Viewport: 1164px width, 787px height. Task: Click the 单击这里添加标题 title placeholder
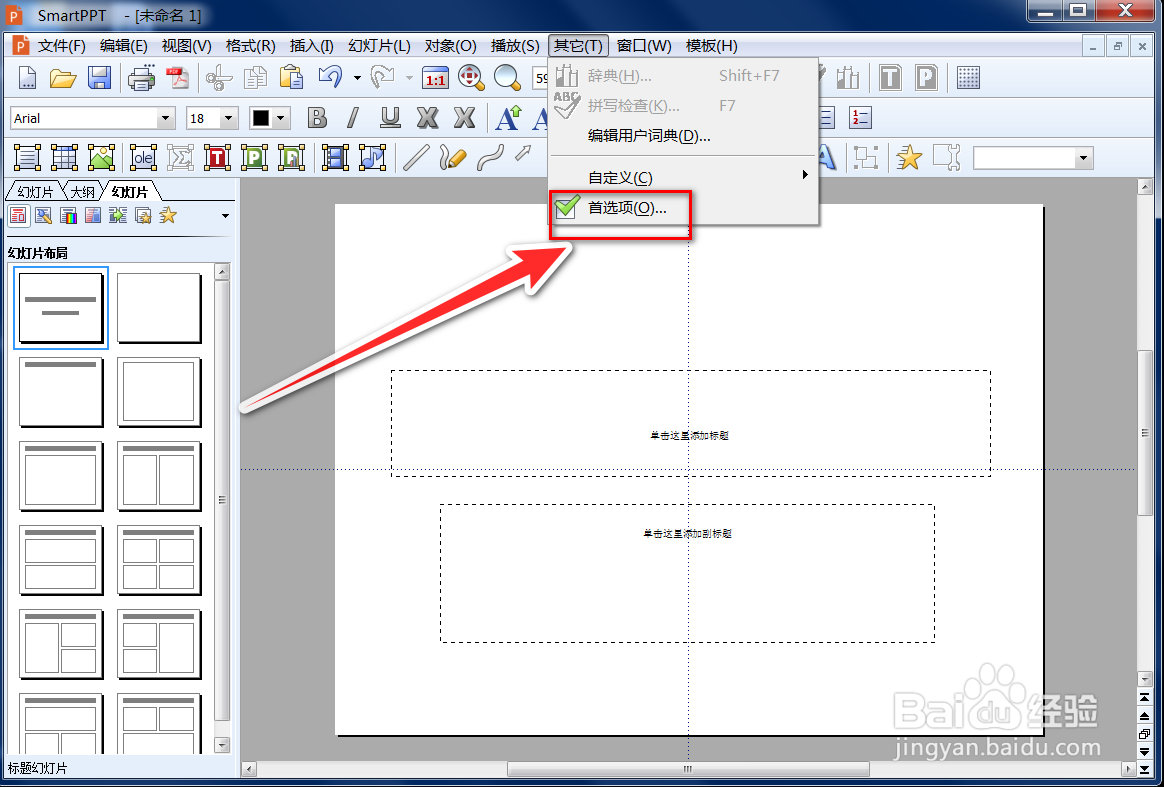tap(690, 423)
